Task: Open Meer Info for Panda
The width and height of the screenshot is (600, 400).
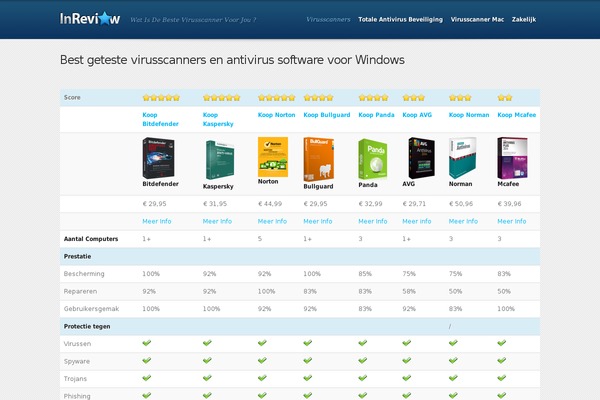Action: (373, 221)
